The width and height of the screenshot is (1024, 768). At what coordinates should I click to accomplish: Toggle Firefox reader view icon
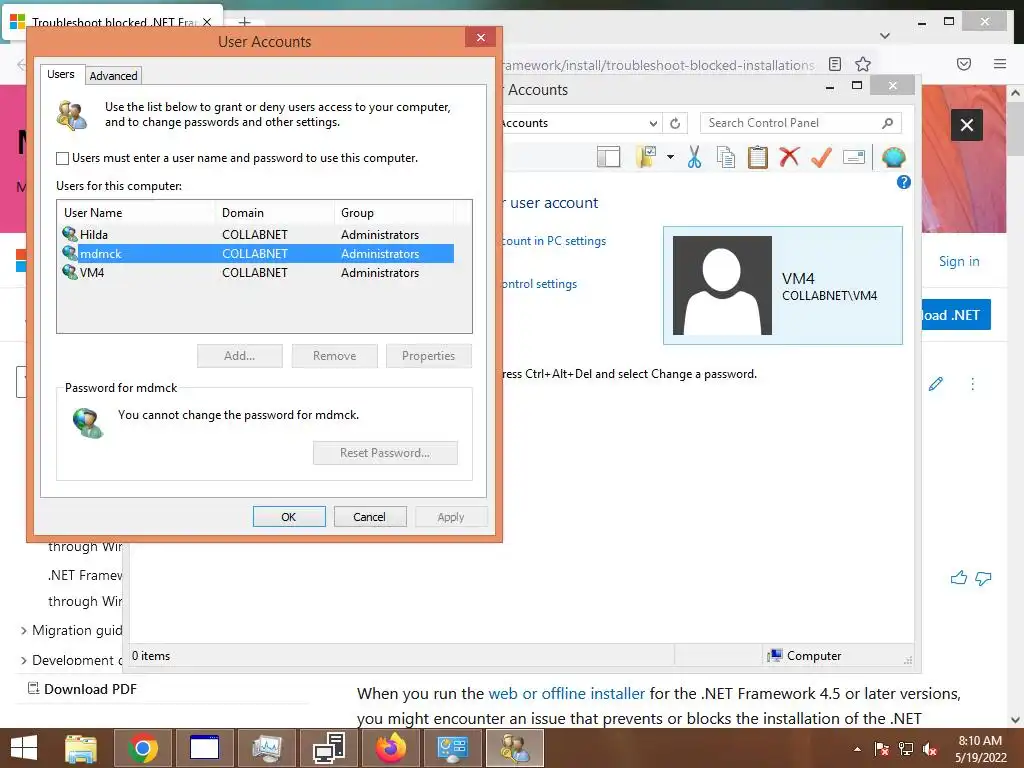pos(834,64)
